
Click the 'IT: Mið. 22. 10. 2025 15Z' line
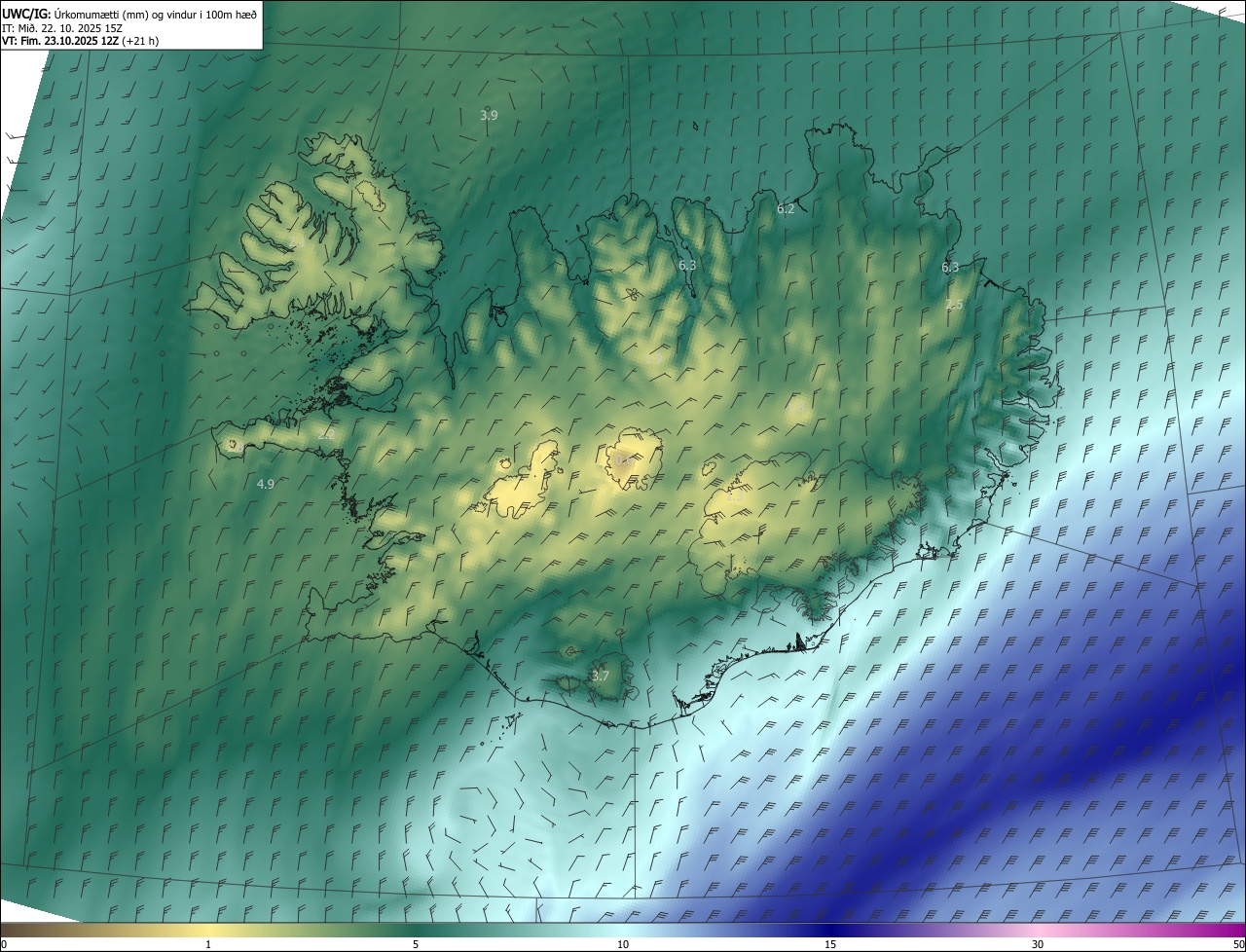pyautogui.click(x=61, y=27)
